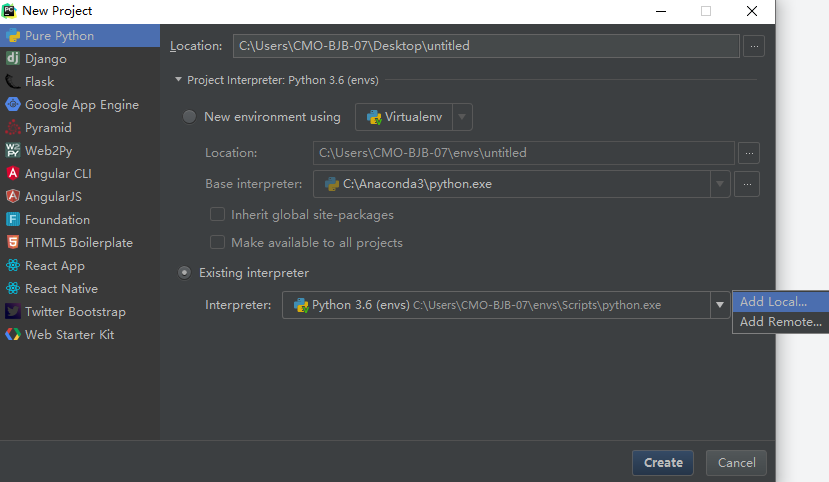Choose the Django project icon

coord(13,58)
